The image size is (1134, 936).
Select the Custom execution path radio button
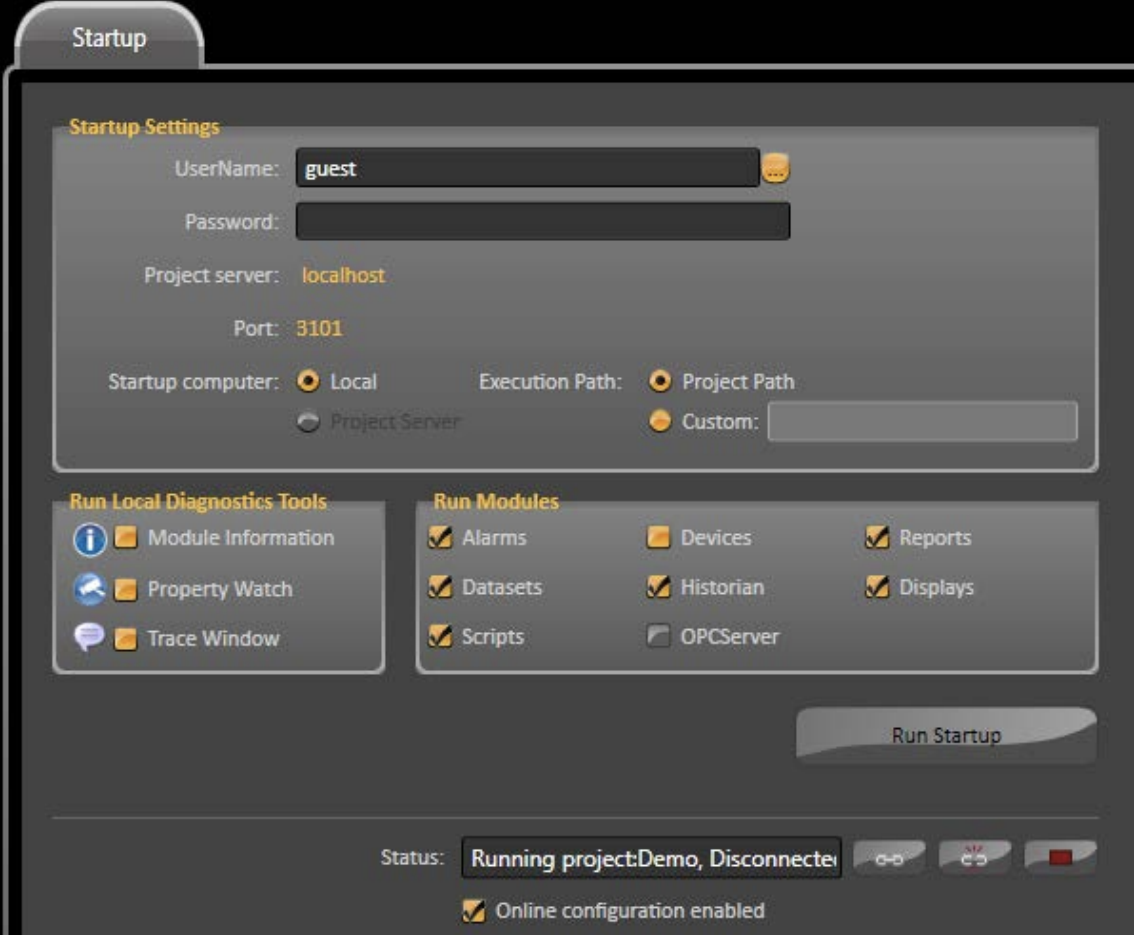[660, 422]
